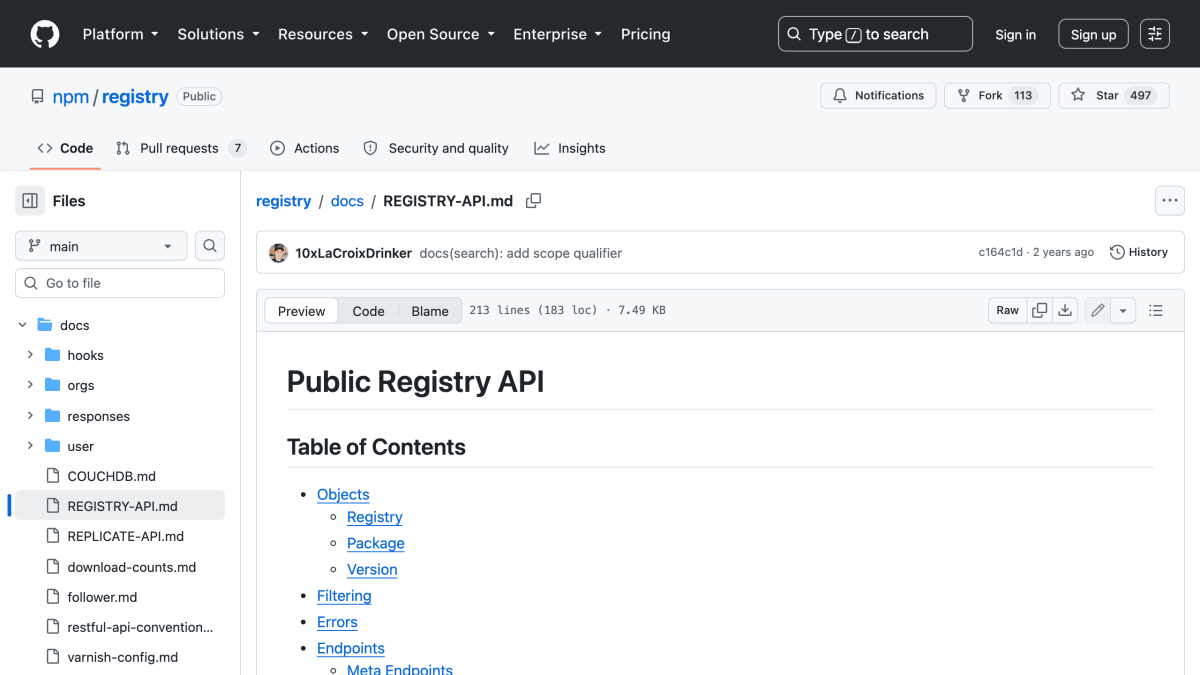
Task: Jump to Errors section link
Action: coord(337,622)
